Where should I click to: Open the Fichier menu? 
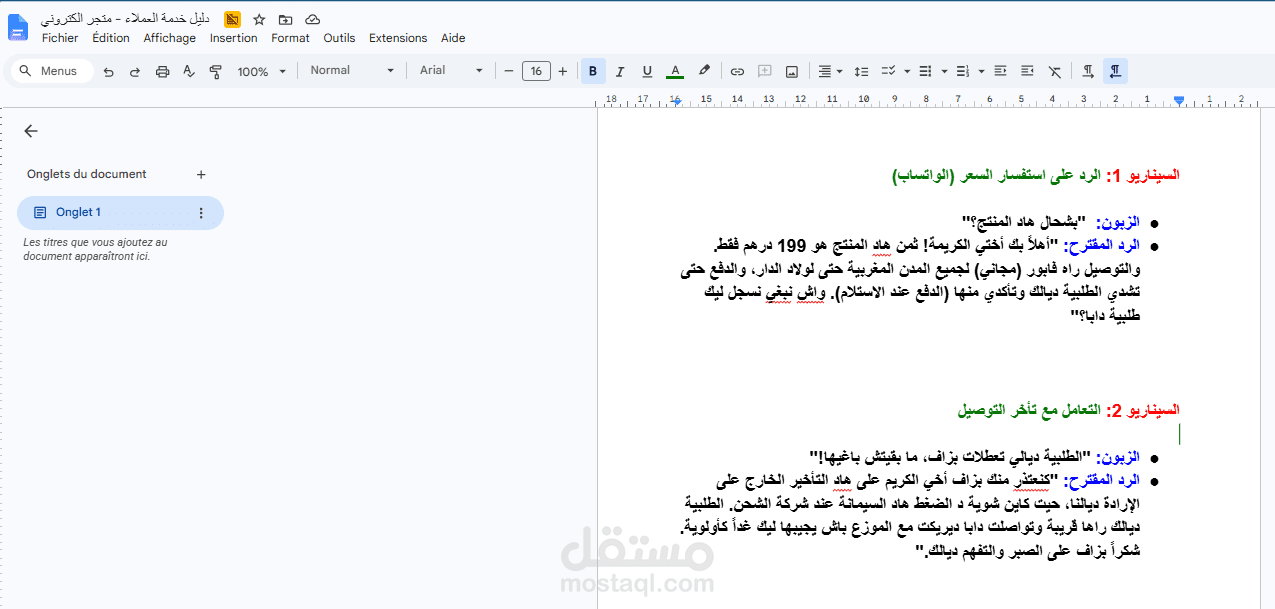[x=60, y=38]
